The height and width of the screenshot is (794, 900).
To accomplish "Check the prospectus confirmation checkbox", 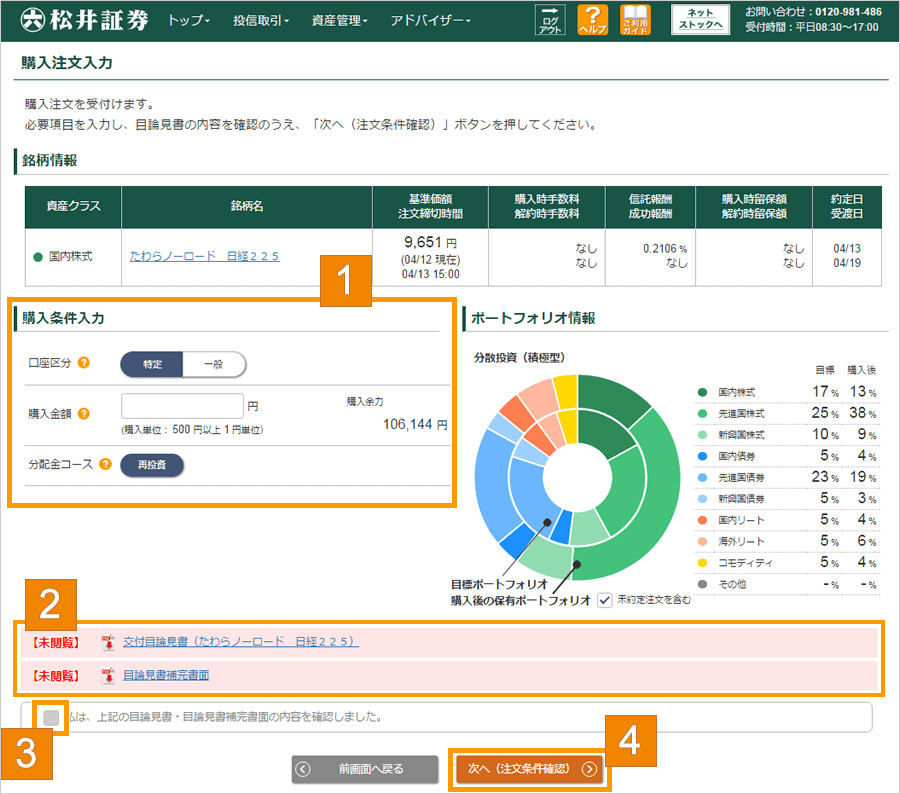I will point(51,717).
